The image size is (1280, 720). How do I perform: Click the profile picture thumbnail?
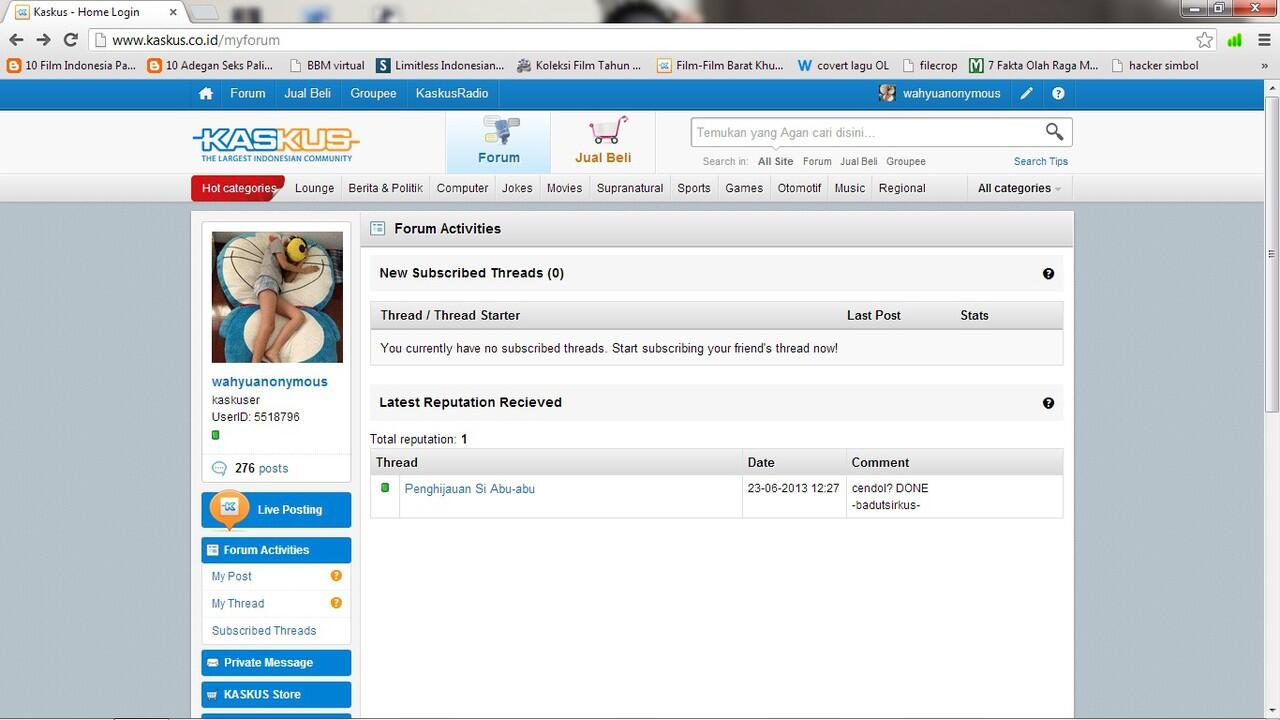pos(277,297)
